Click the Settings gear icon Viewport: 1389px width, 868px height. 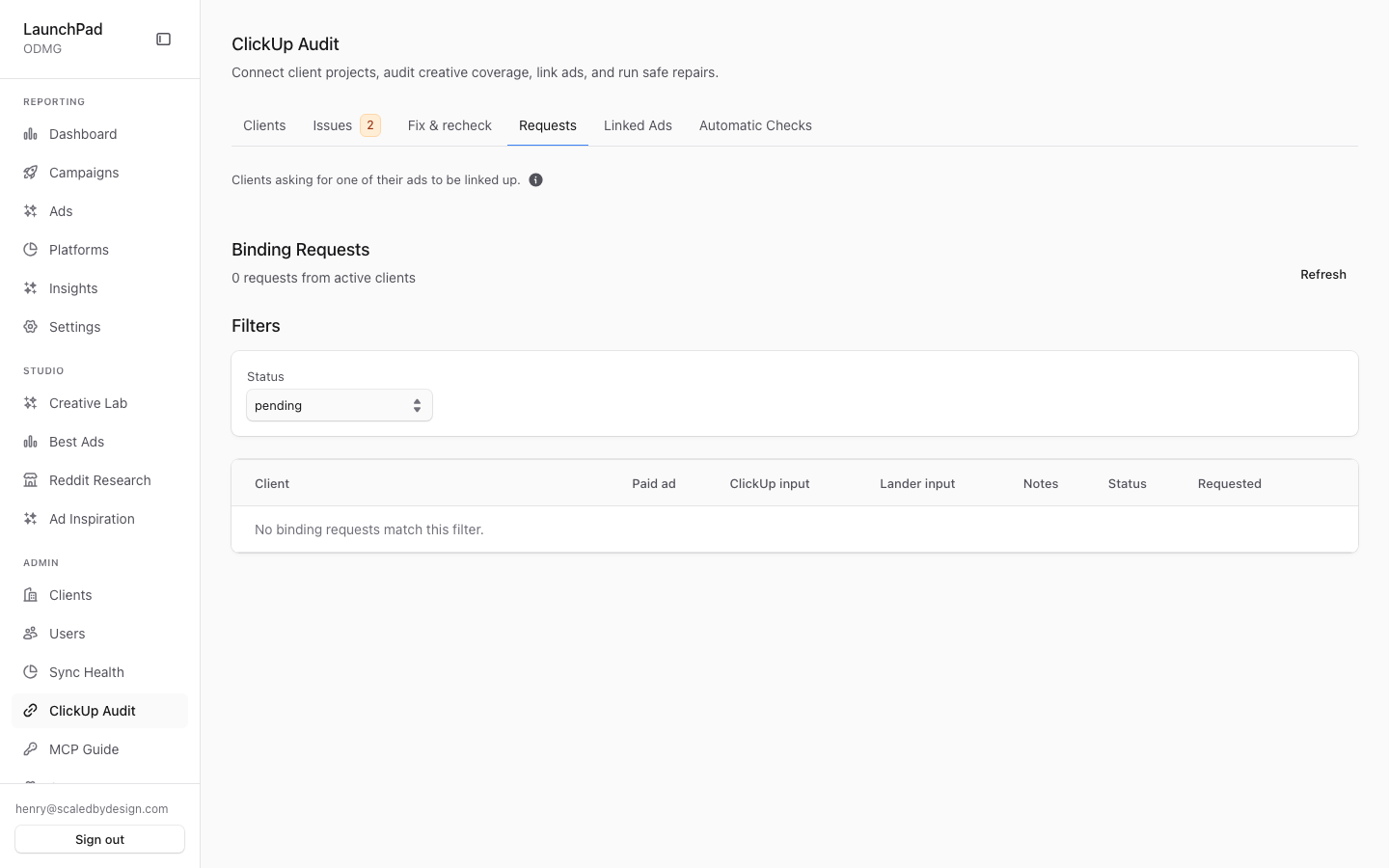click(x=31, y=327)
